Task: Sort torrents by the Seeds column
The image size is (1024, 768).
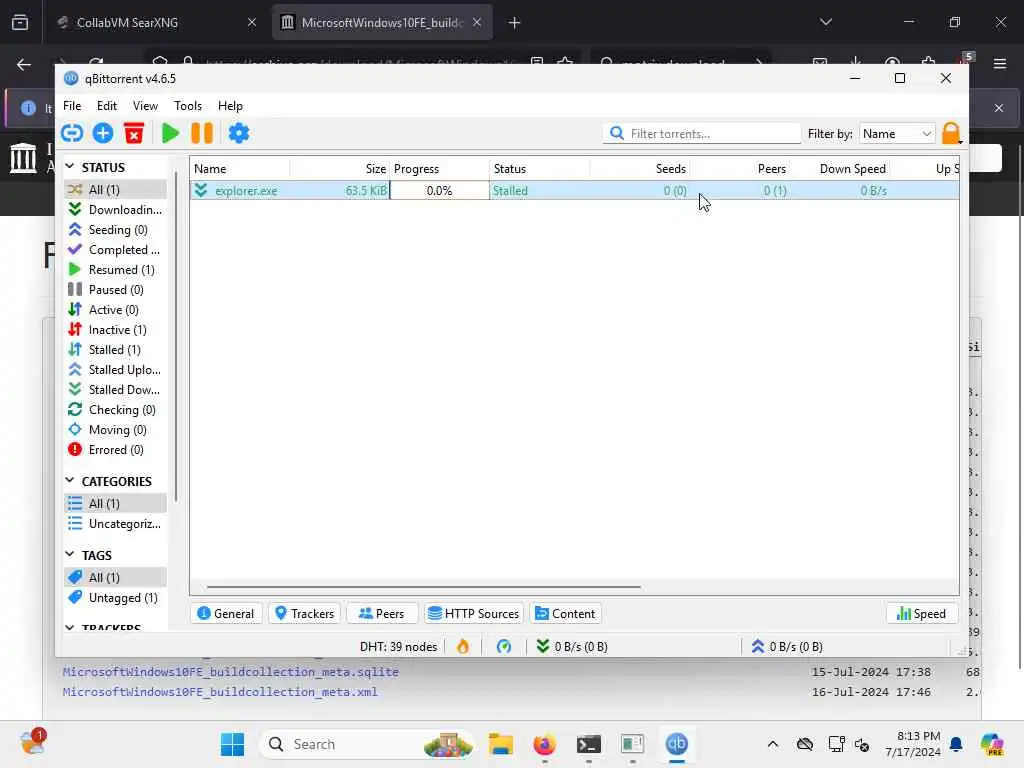Action: pos(640,168)
